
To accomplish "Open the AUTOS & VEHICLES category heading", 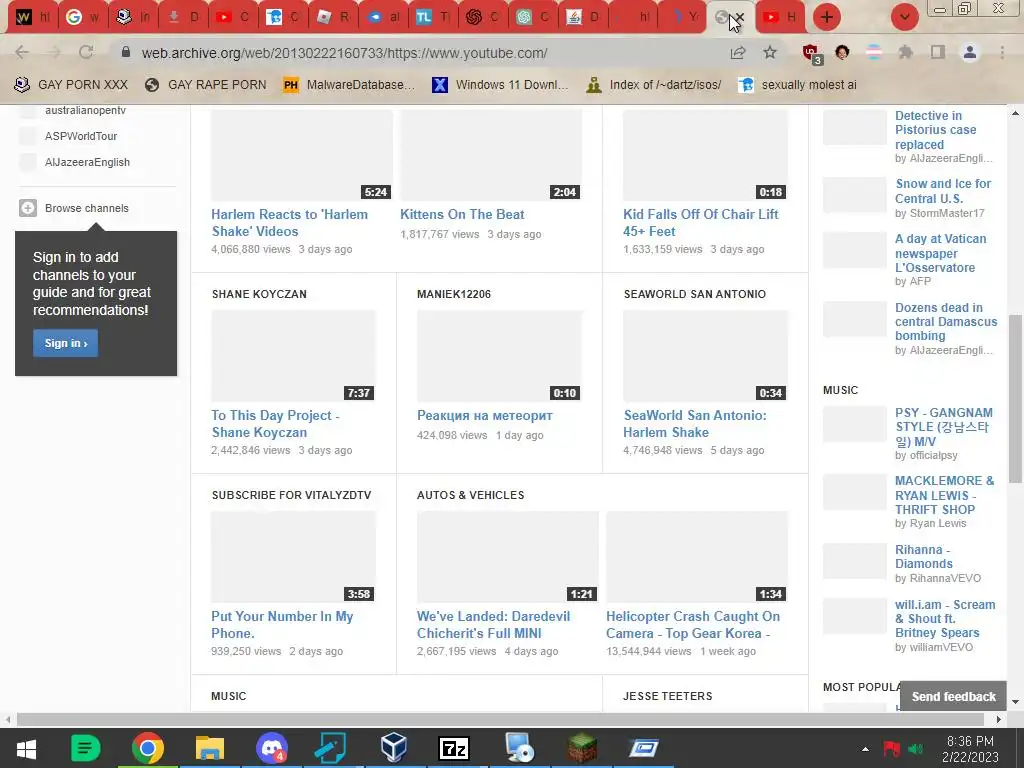I will pos(470,495).
